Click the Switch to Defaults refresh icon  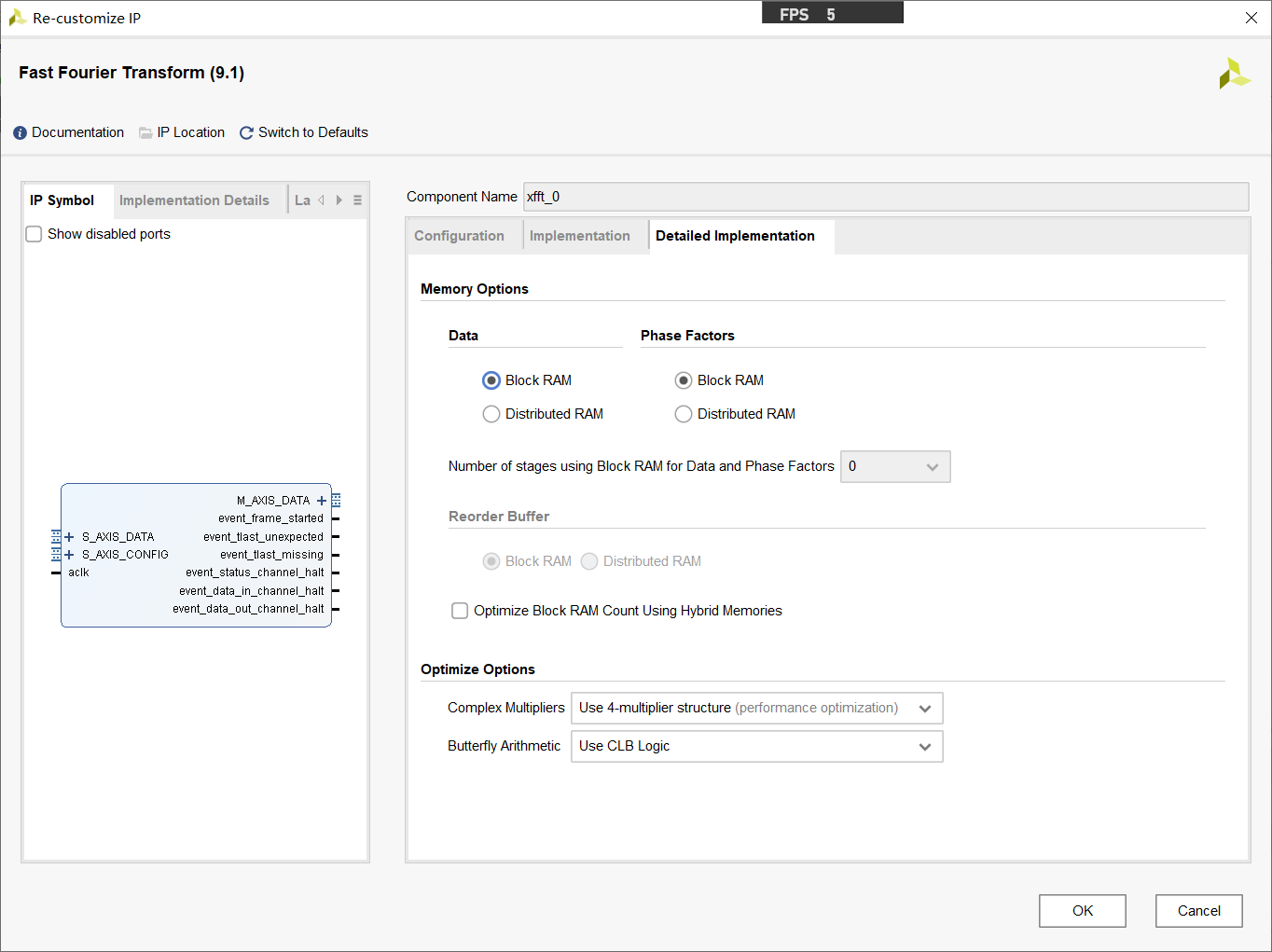(x=246, y=133)
